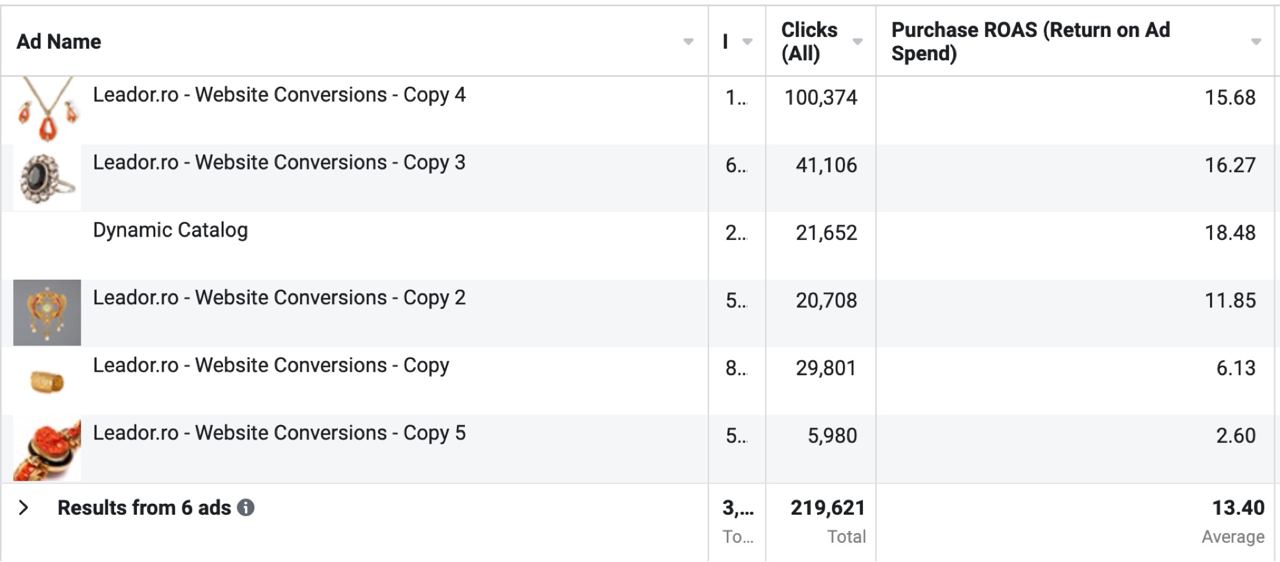Open the truncated 'I' column dropdown arrow

click(x=747, y=42)
